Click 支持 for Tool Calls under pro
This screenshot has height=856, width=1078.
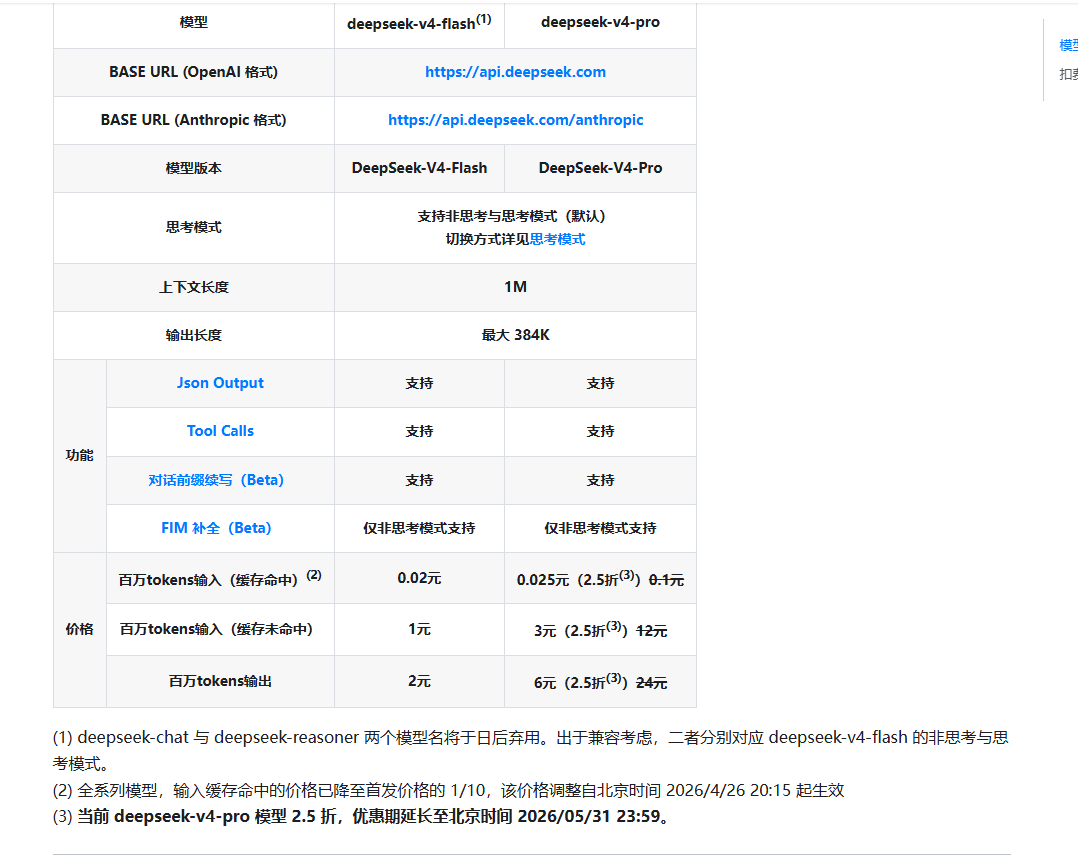600,432
